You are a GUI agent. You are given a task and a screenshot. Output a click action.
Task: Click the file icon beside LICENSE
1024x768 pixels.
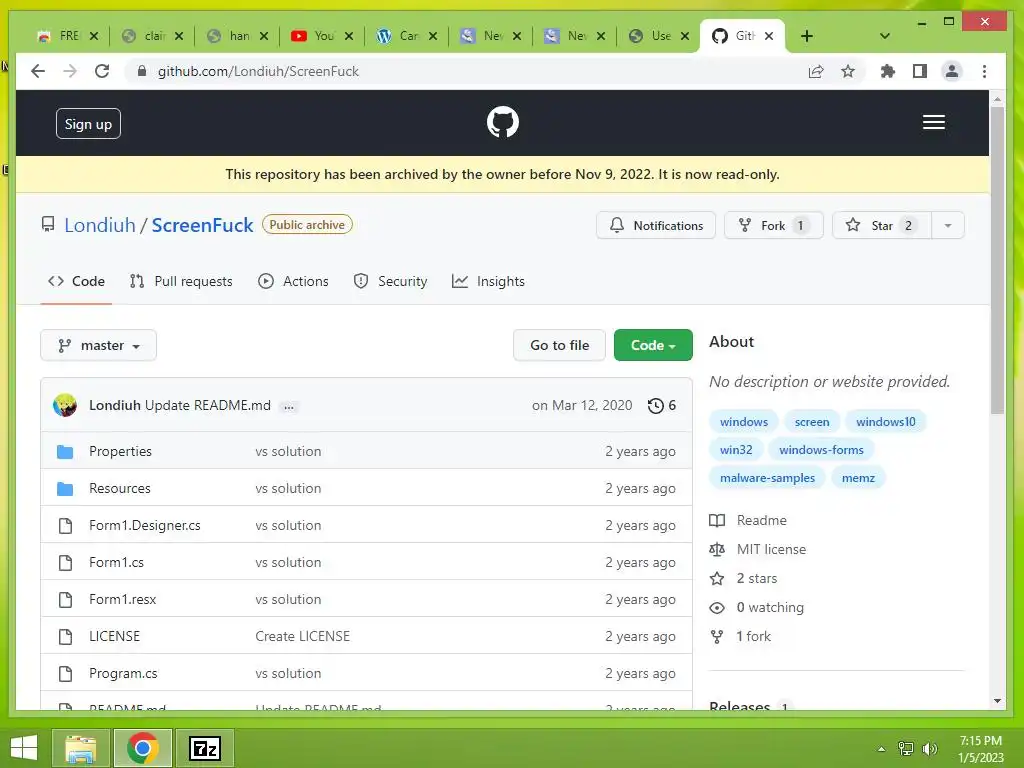tap(65, 637)
